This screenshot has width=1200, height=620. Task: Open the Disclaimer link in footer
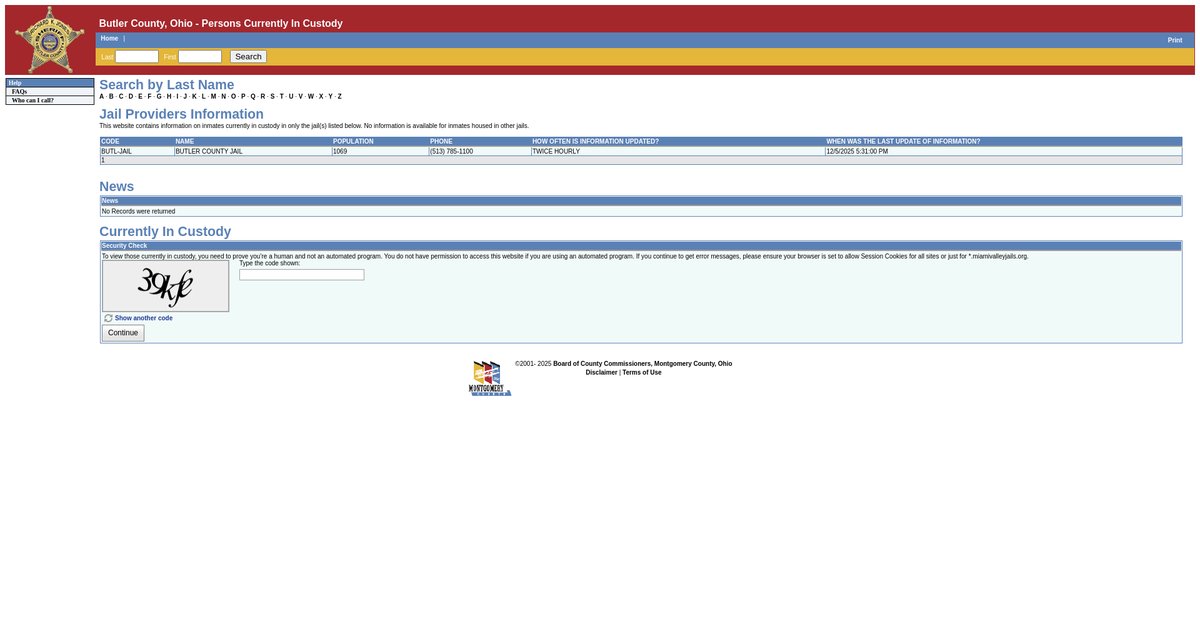point(601,373)
